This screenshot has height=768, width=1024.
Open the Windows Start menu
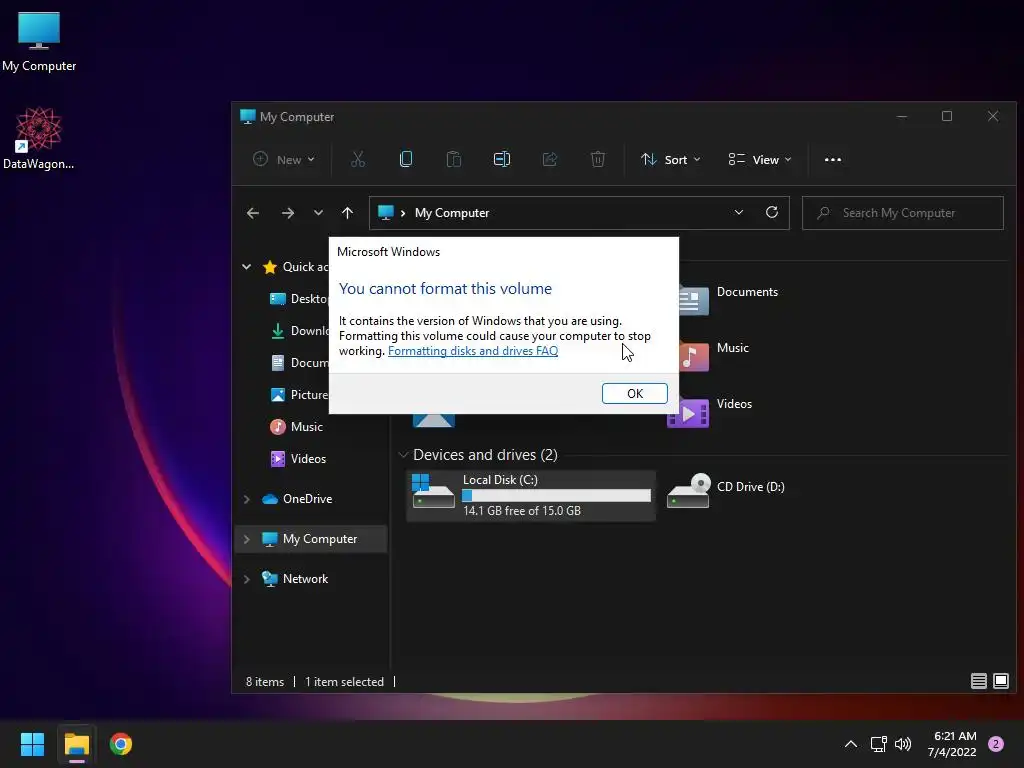pos(32,744)
